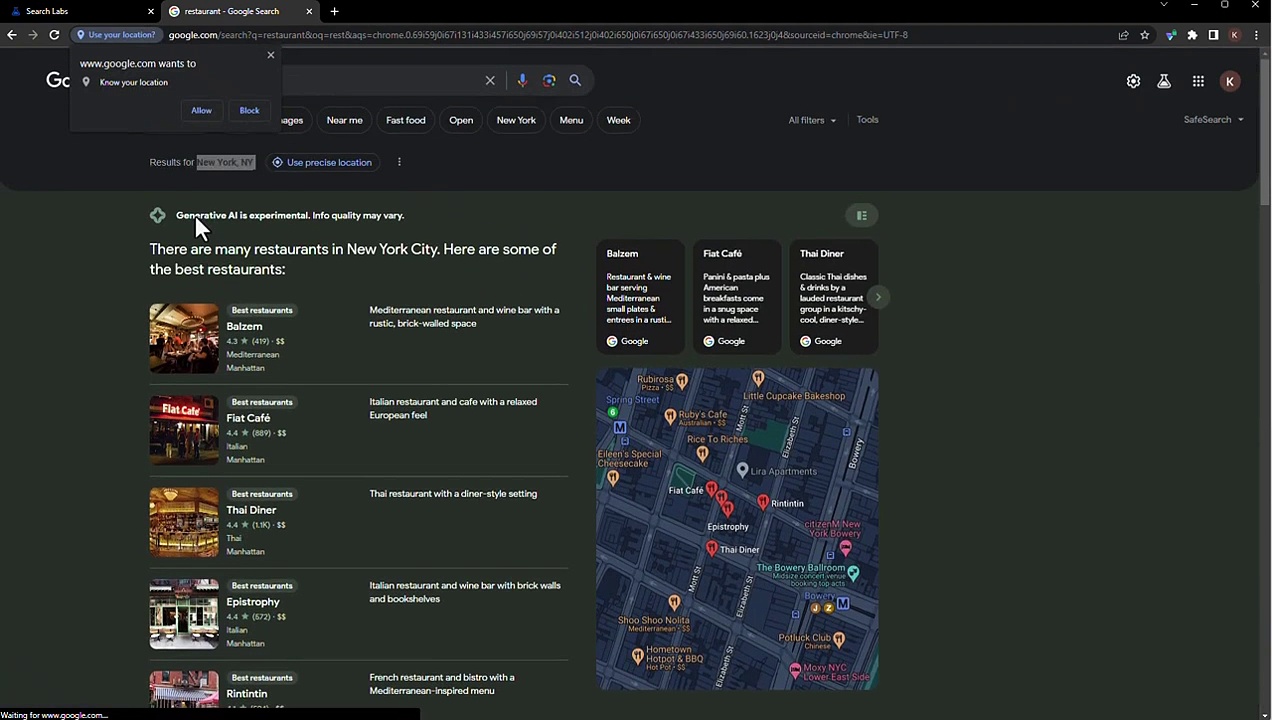Image resolution: width=1272 pixels, height=720 pixels.
Task: Open the Epistrophy restaurant listing
Action: (253, 602)
